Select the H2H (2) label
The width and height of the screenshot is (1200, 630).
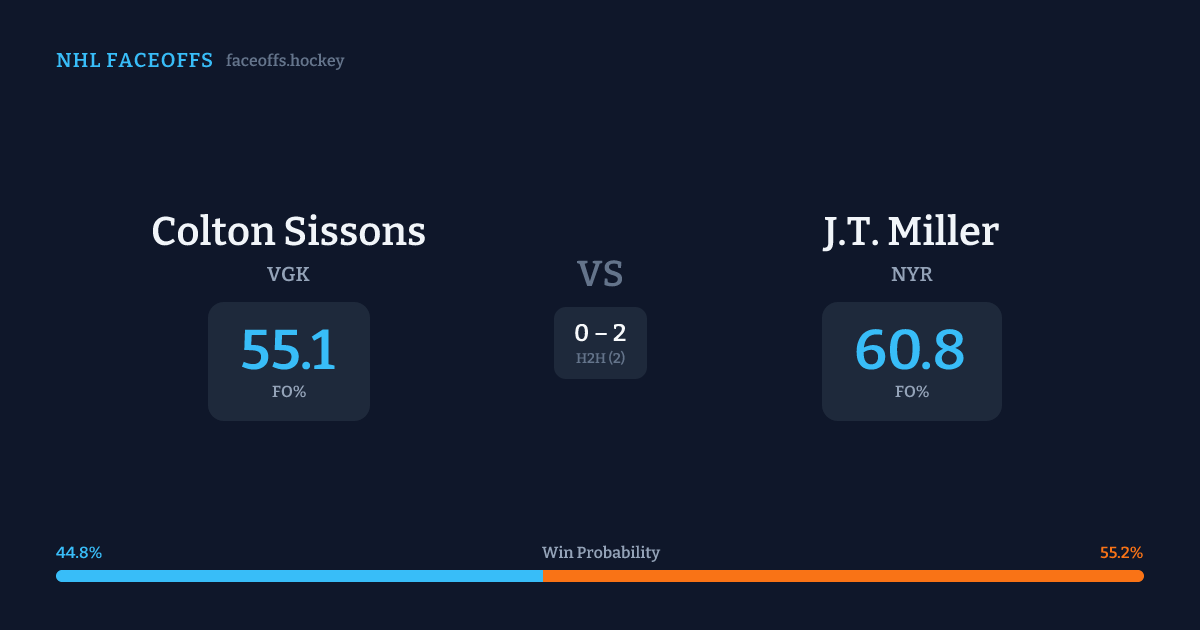click(x=600, y=358)
